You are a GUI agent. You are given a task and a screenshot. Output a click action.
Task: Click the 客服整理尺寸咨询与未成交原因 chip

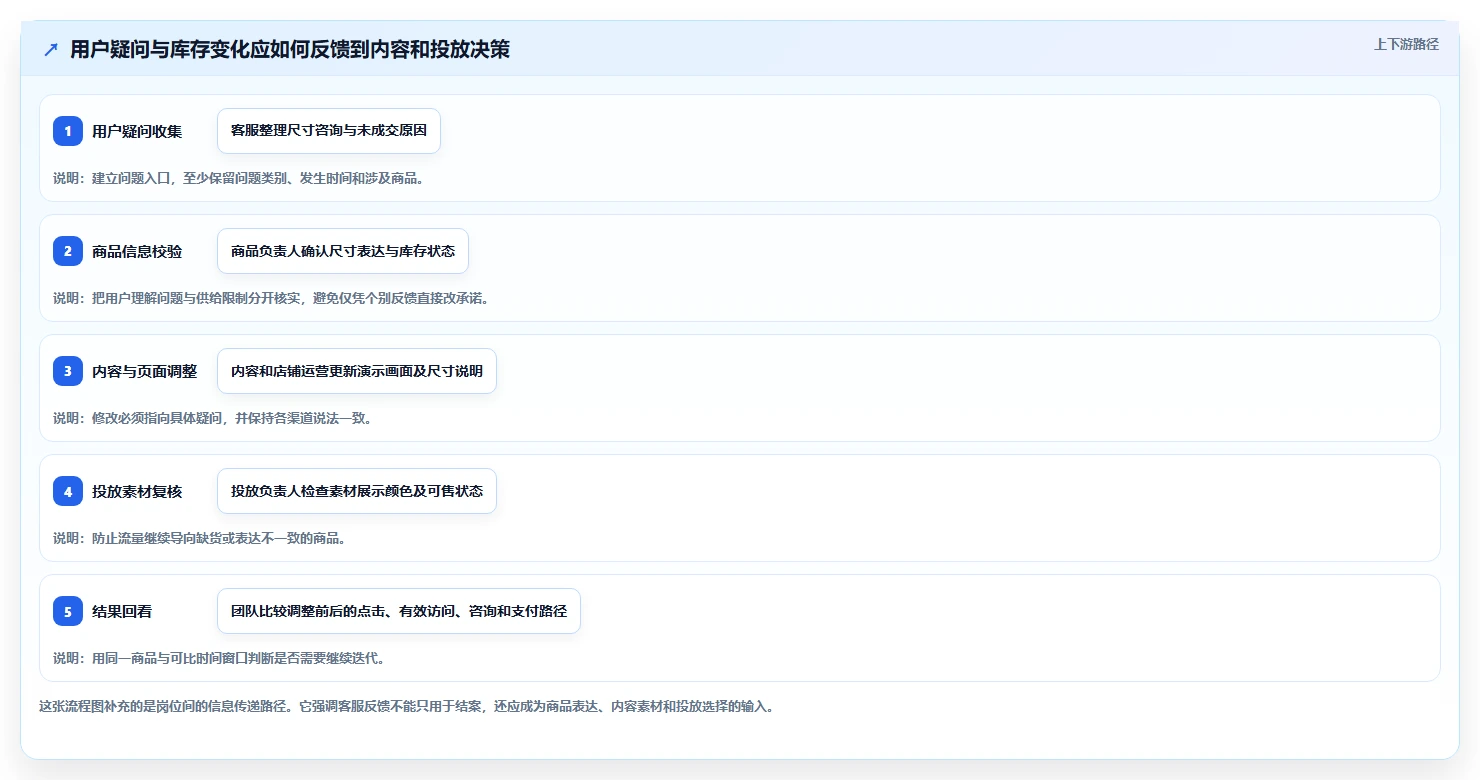click(x=329, y=131)
